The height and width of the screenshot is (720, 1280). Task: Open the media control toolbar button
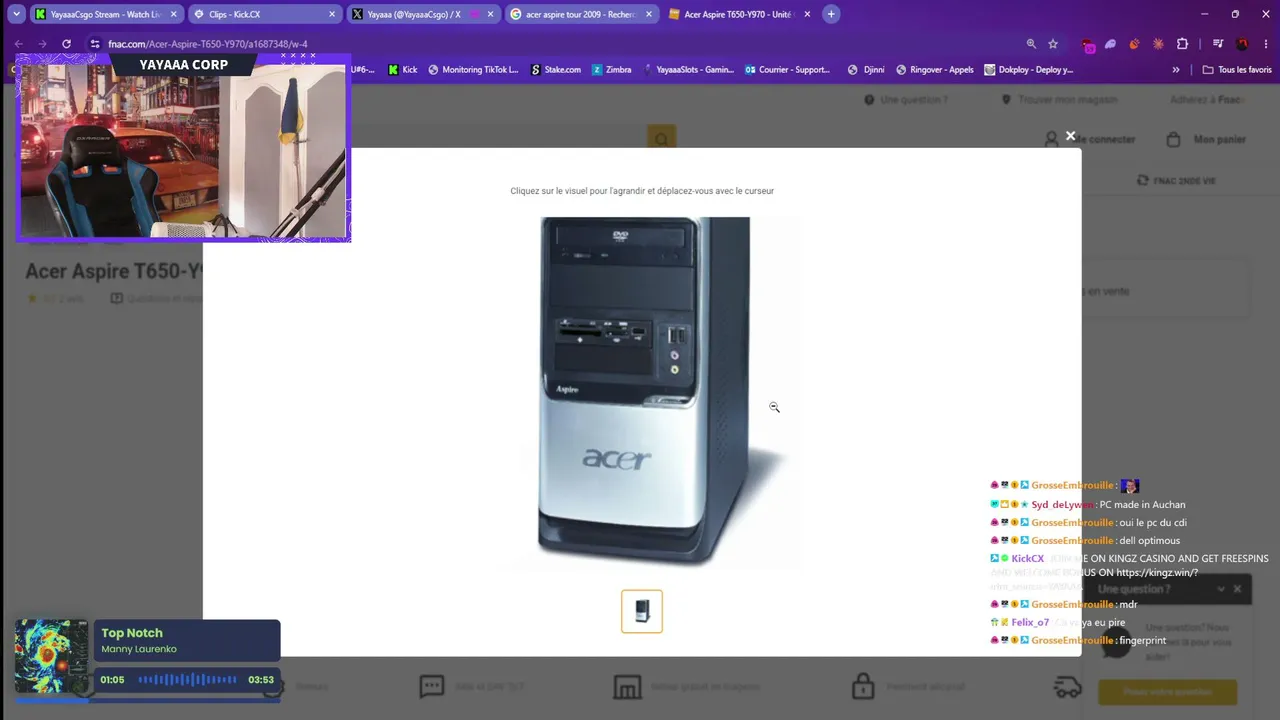point(1217,44)
